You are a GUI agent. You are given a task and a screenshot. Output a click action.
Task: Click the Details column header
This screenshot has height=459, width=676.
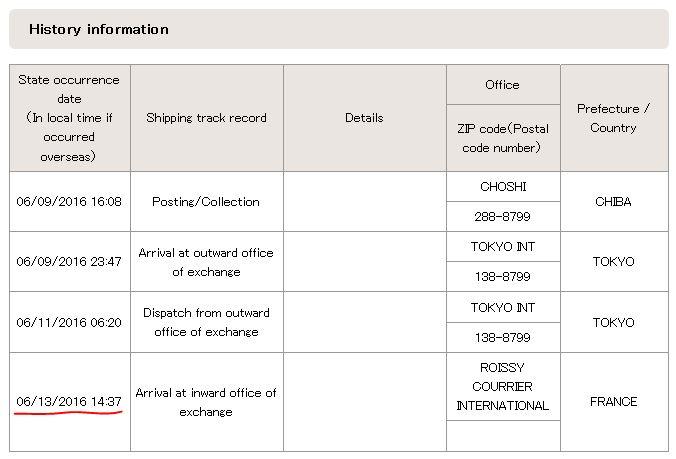[x=364, y=118]
